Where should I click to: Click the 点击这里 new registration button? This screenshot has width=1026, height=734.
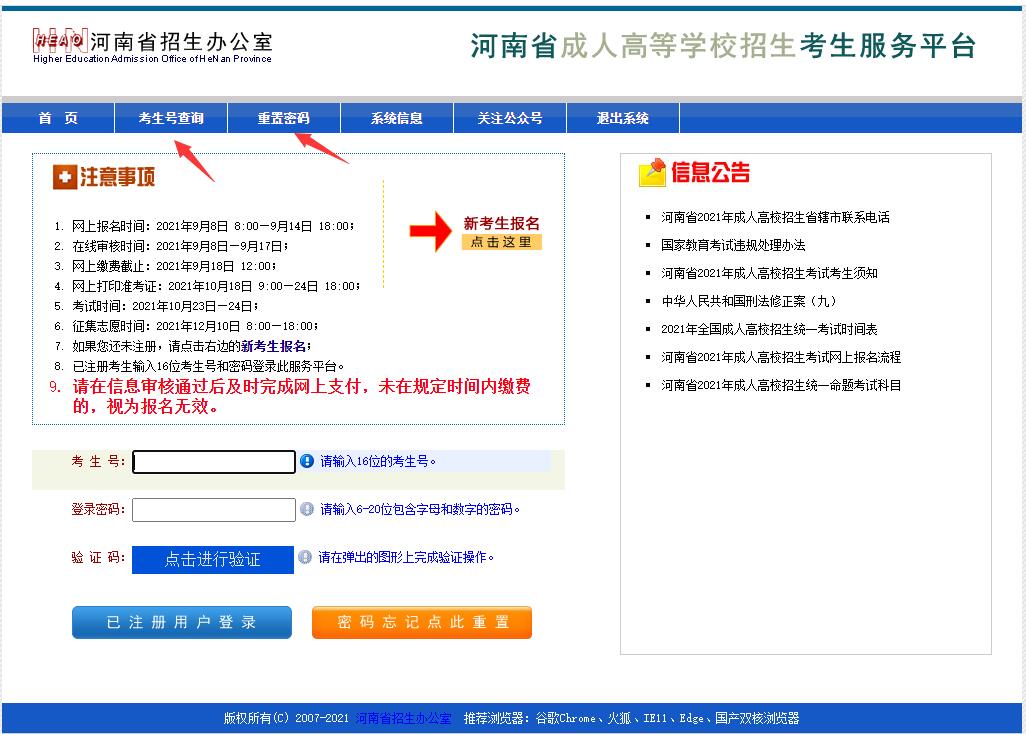[501, 242]
